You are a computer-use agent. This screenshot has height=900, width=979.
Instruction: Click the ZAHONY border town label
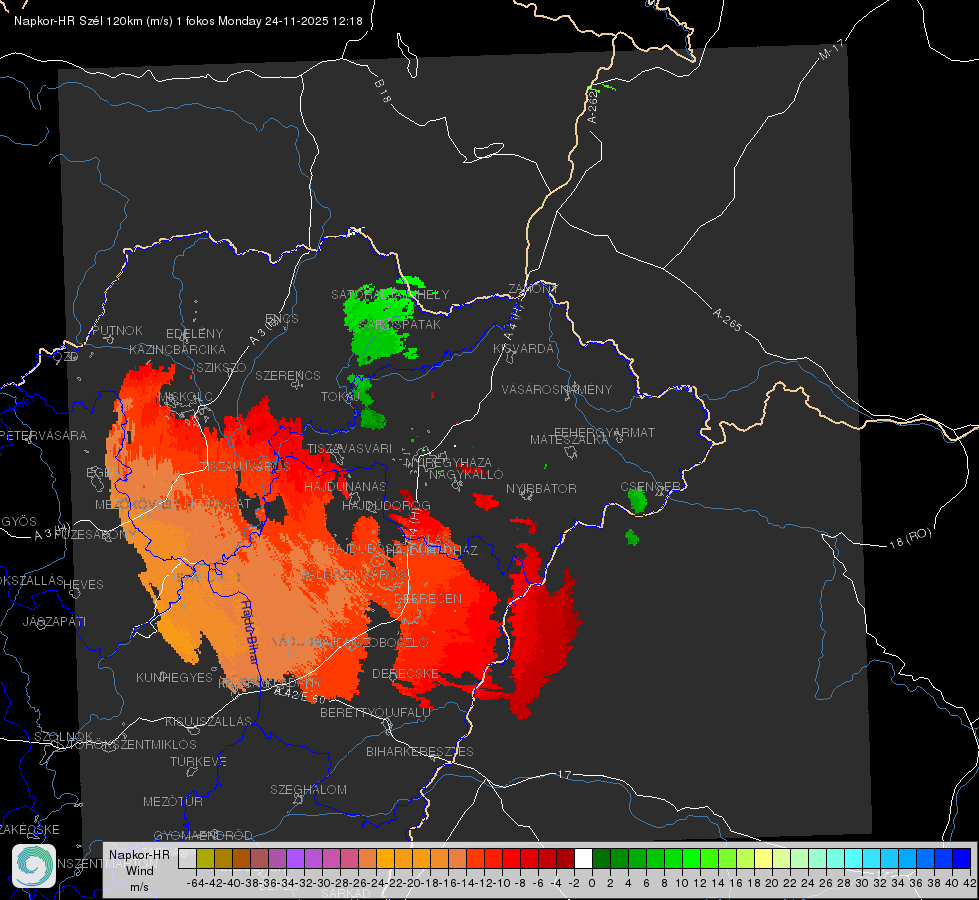pyautogui.click(x=533, y=289)
